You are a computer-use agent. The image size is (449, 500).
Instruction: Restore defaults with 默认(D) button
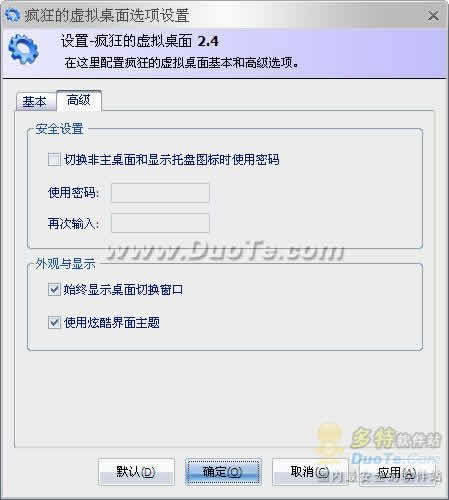pyautogui.click(x=136, y=472)
